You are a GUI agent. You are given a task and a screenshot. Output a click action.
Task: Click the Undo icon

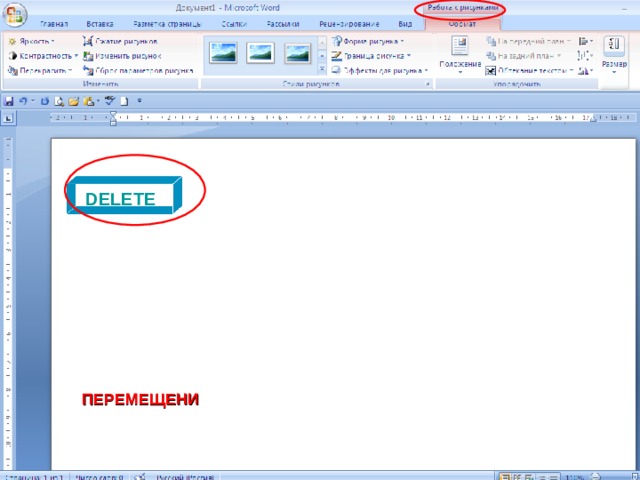23,101
